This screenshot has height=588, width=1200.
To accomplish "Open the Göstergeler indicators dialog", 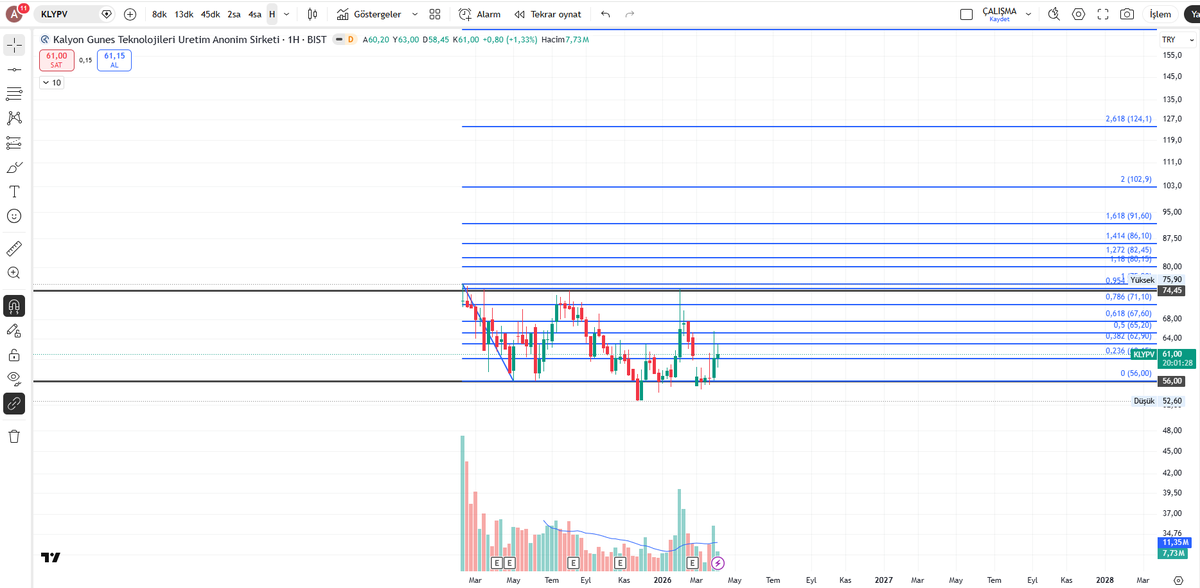I will coord(369,14).
